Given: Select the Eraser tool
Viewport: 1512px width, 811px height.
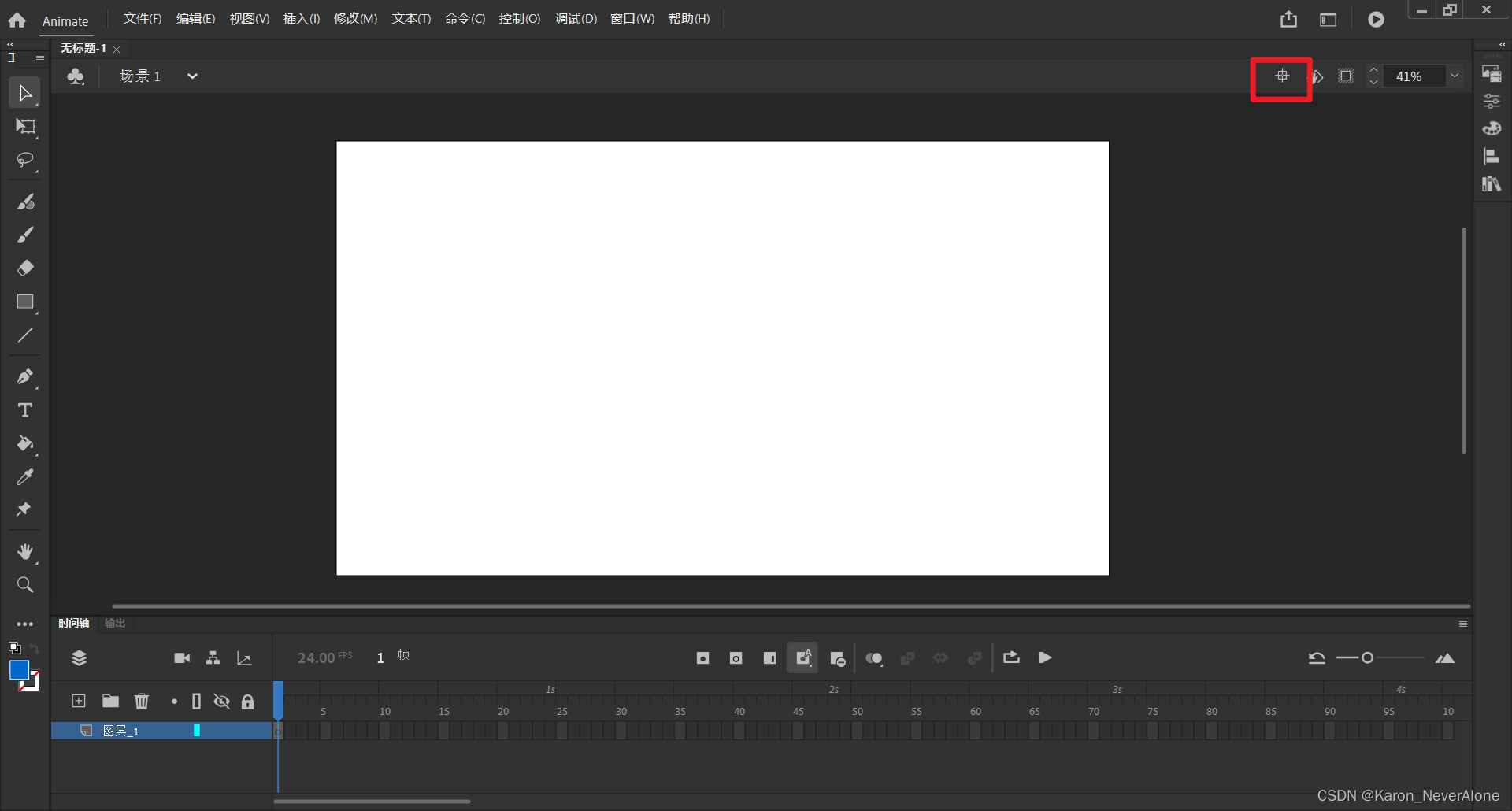Looking at the screenshot, I should click(x=25, y=268).
